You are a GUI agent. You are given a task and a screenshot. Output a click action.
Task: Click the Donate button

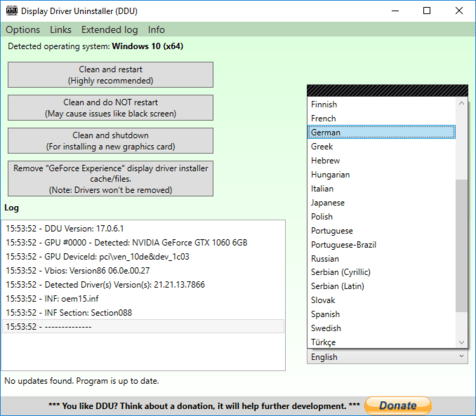398,405
